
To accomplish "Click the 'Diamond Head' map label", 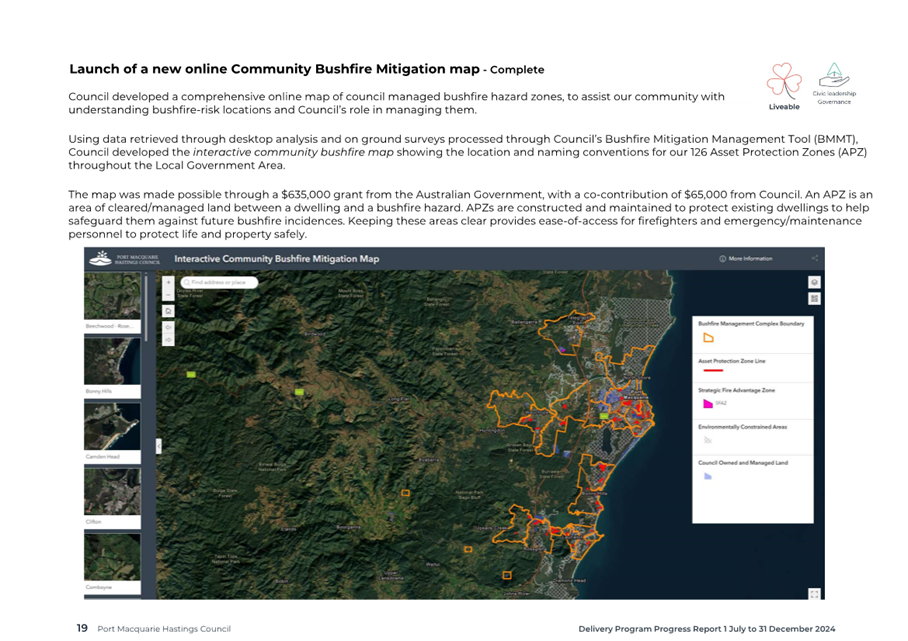I will tap(570, 580).
